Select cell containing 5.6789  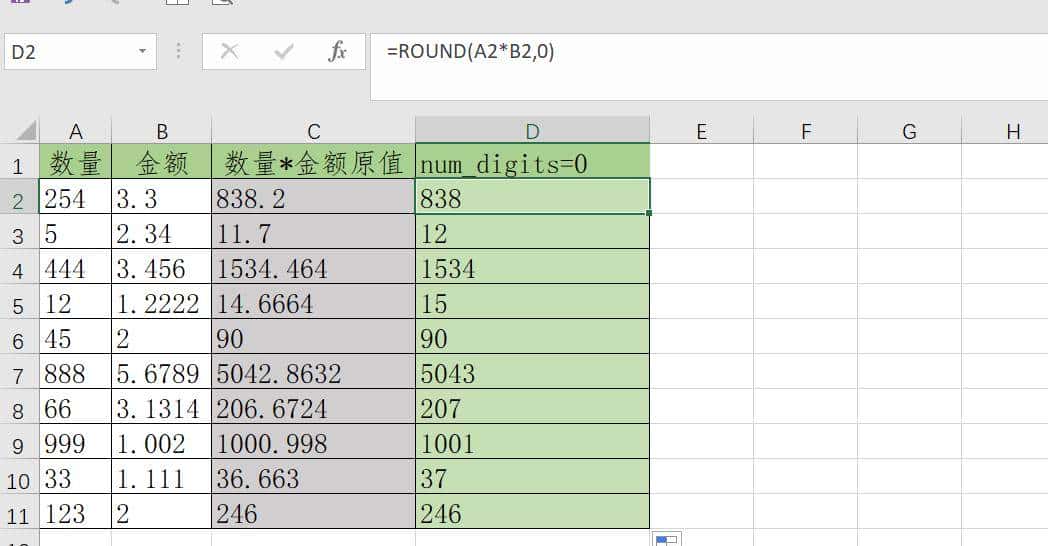162,372
